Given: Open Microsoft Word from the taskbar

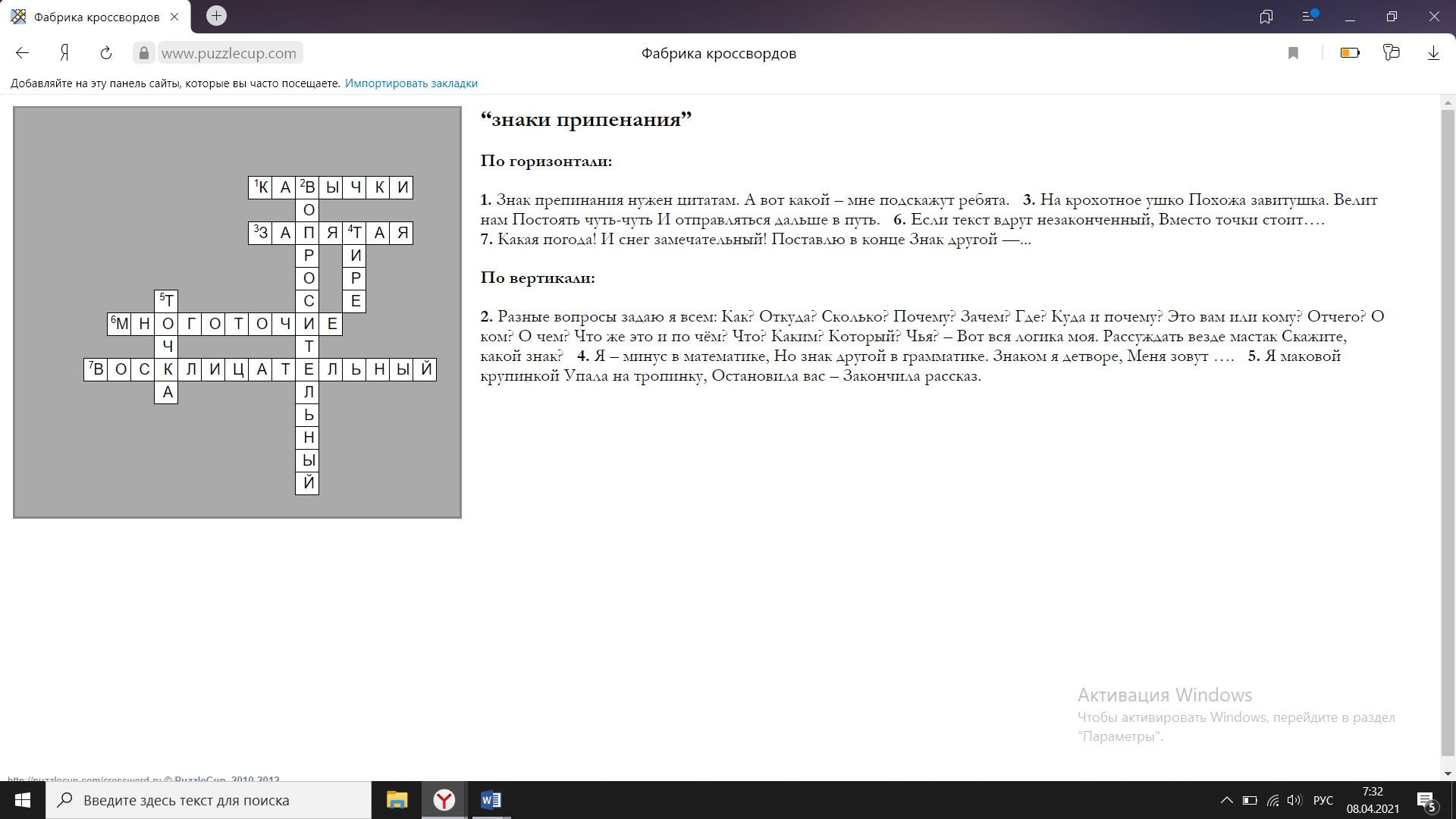Looking at the screenshot, I should pos(491,800).
